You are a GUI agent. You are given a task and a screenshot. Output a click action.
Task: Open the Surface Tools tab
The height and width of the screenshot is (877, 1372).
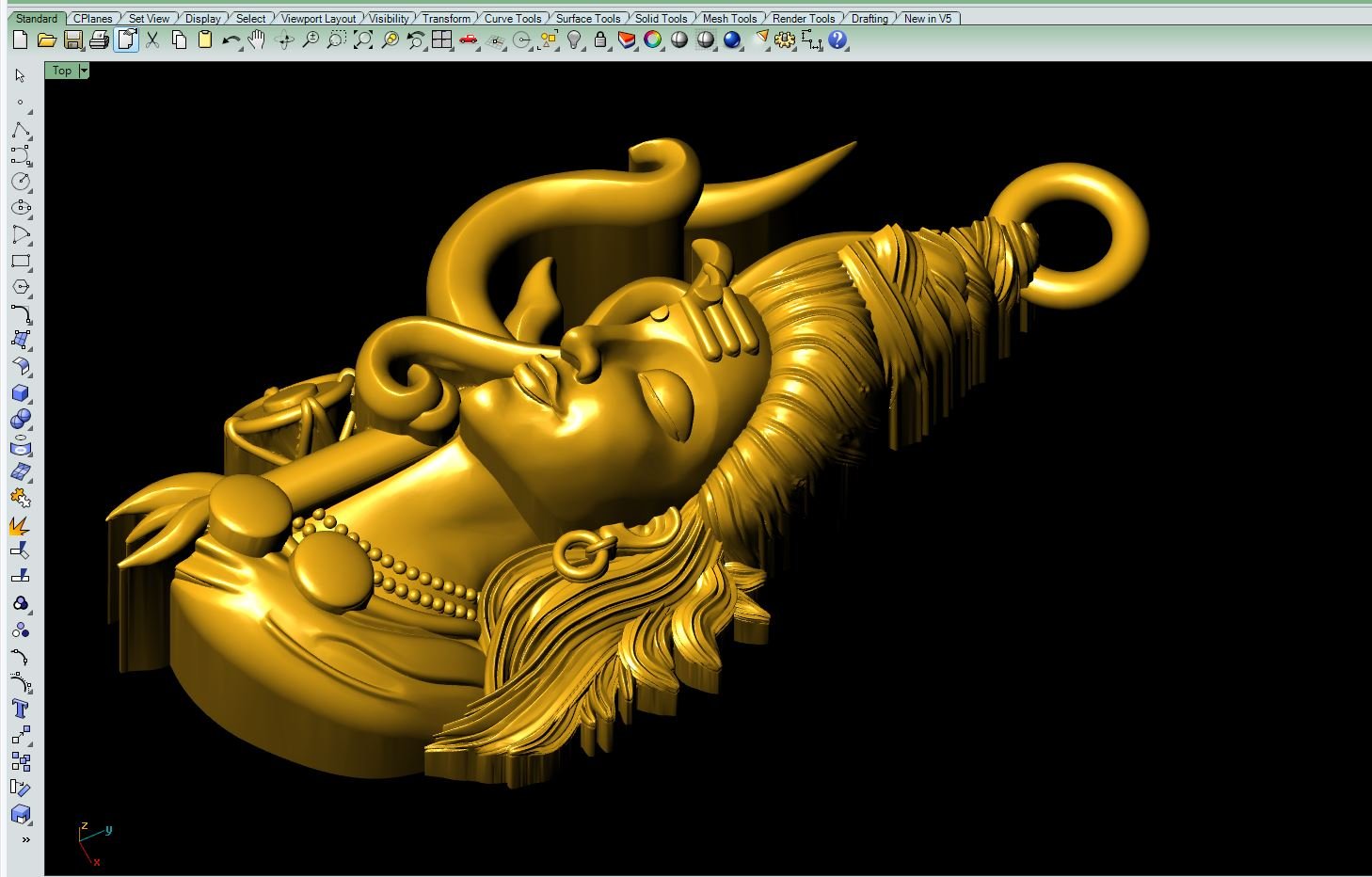tap(587, 18)
